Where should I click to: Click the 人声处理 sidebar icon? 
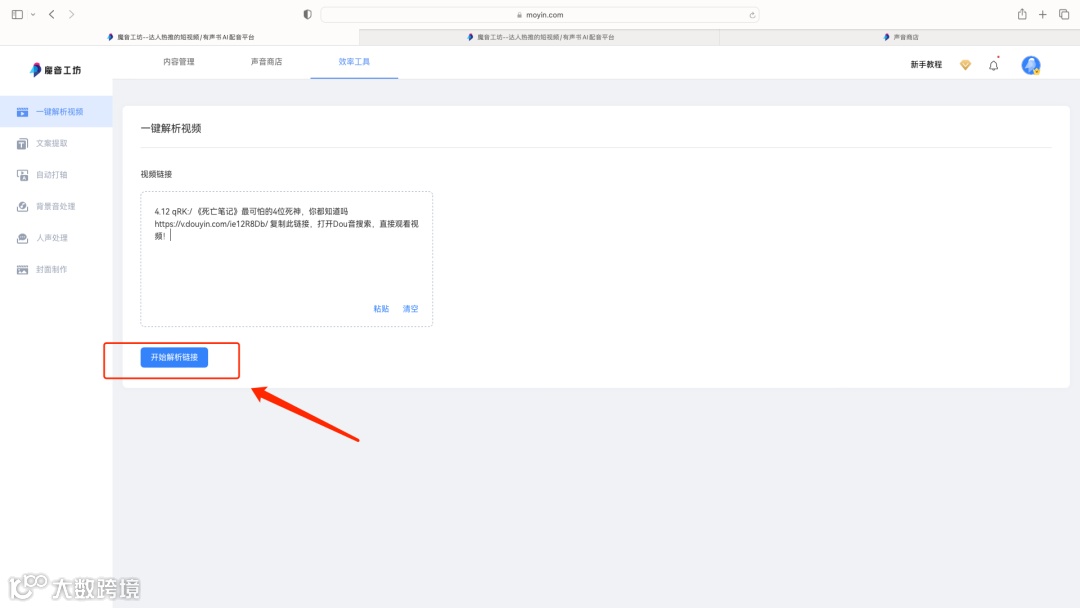click(x=22, y=238)
